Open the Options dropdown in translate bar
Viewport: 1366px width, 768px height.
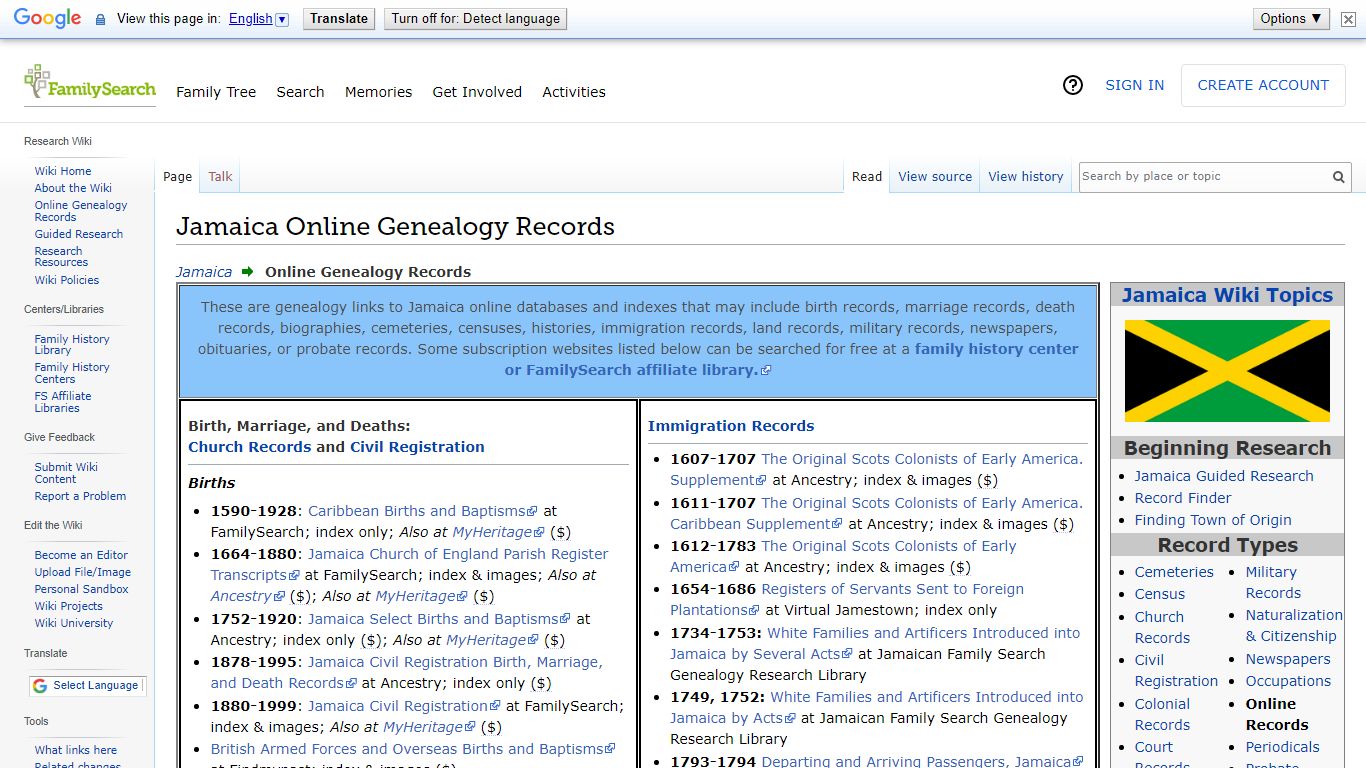click(1291, 18)
